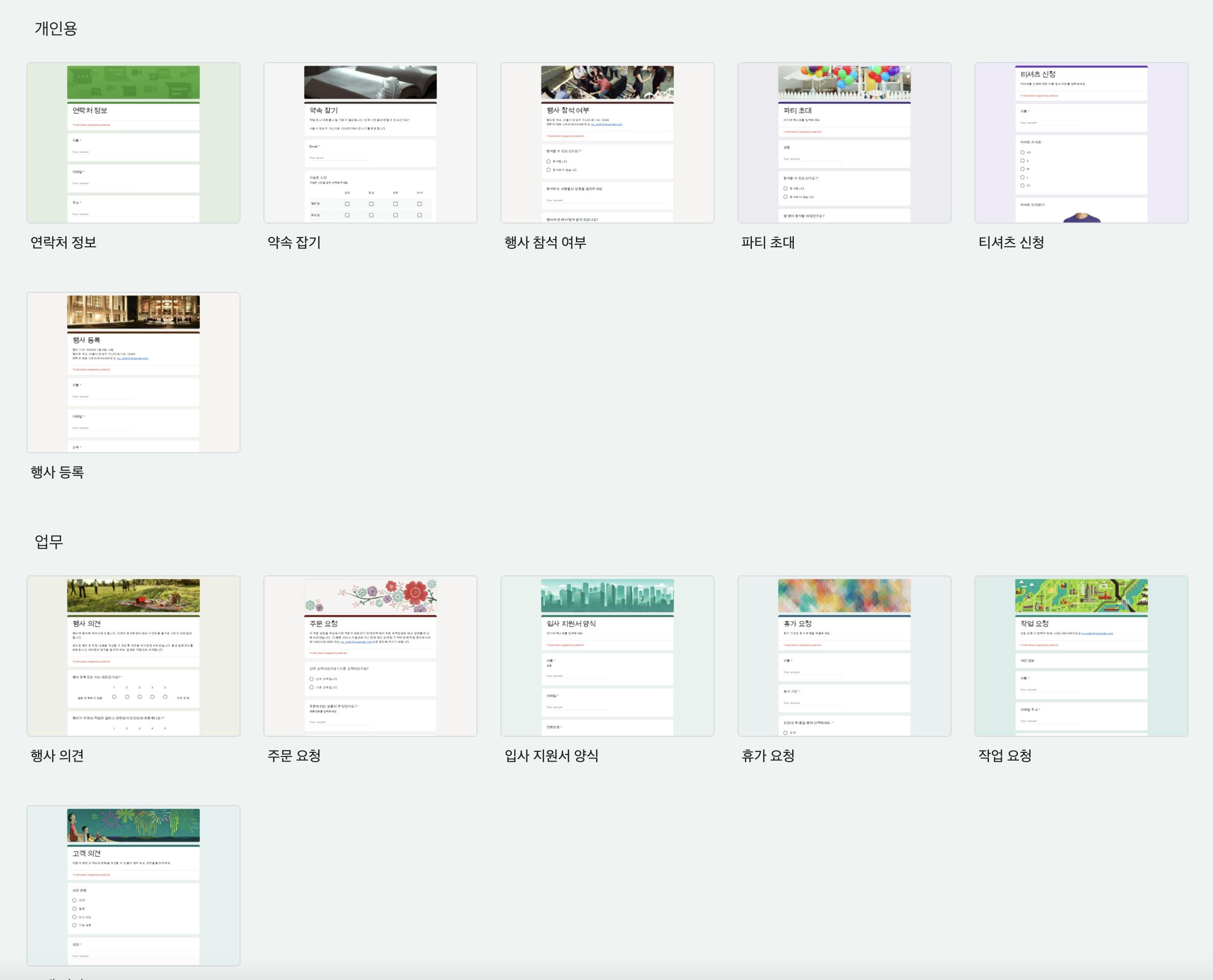Image resolution: width=1213 pixels, height=980 pixels.
Task: Choose the 고객 의견 fireworks template
Action: click(133, 886)
